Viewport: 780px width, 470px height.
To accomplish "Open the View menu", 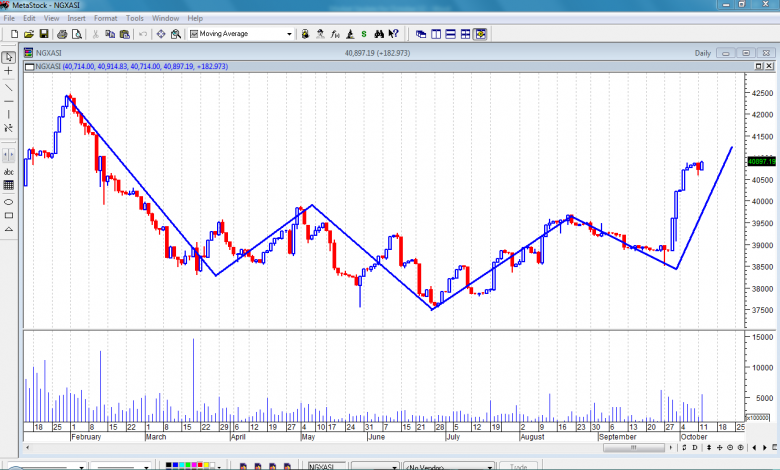I will point(51,18).
